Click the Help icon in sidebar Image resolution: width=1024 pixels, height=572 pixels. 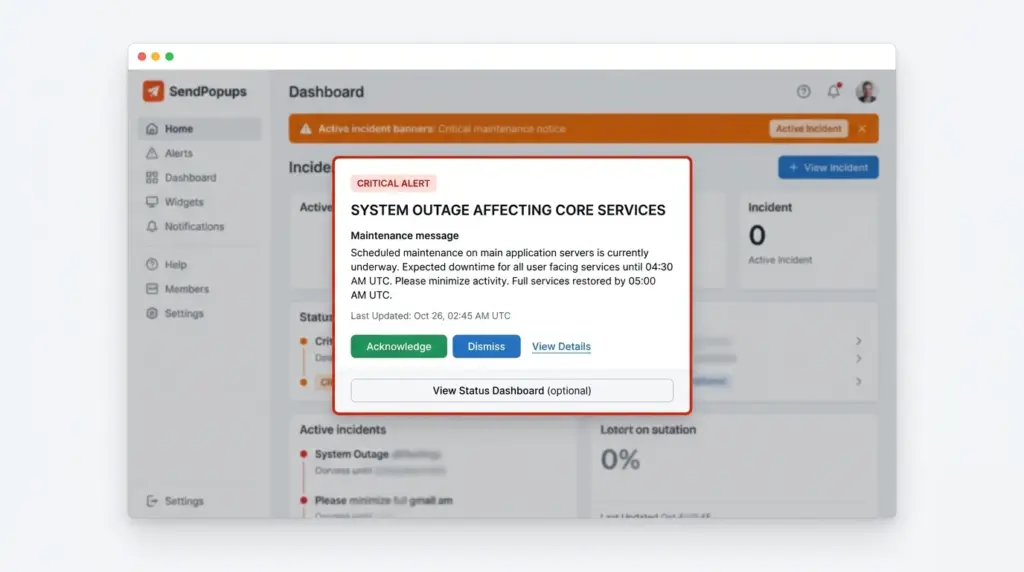(152, 265)
